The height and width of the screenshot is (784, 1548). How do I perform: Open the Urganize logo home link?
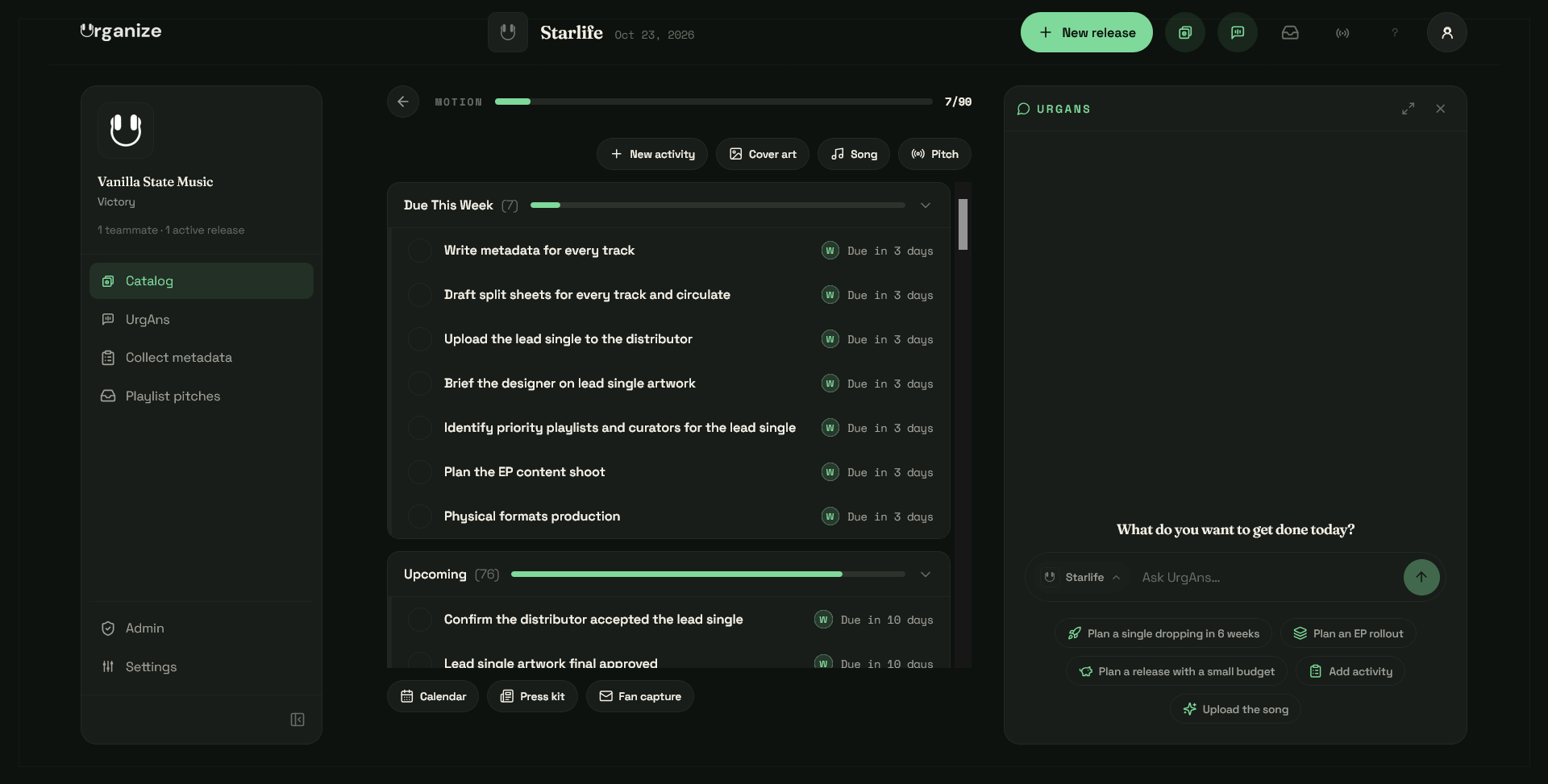coord(121,31)
